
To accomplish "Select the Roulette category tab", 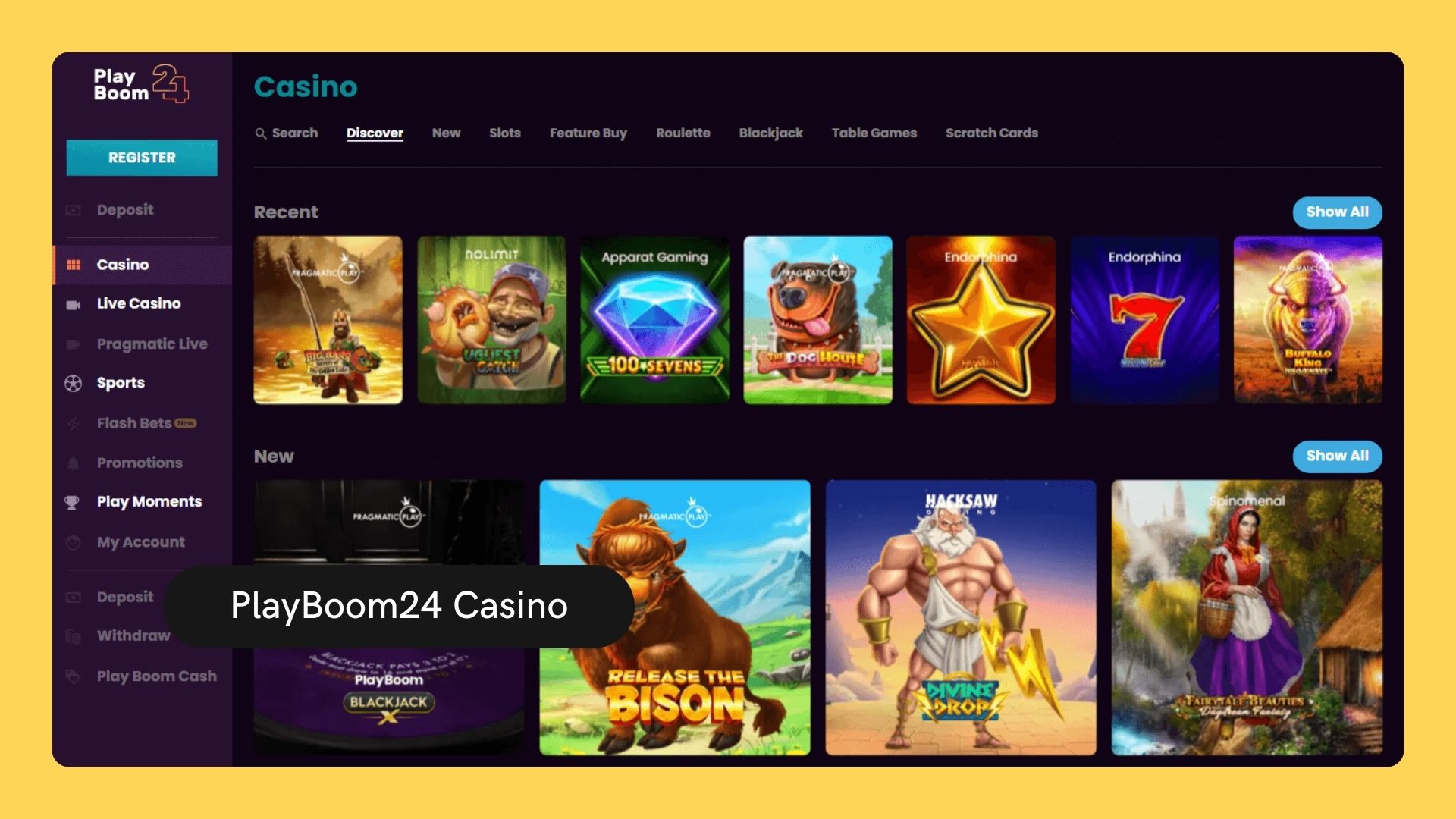I will (683, 133).
